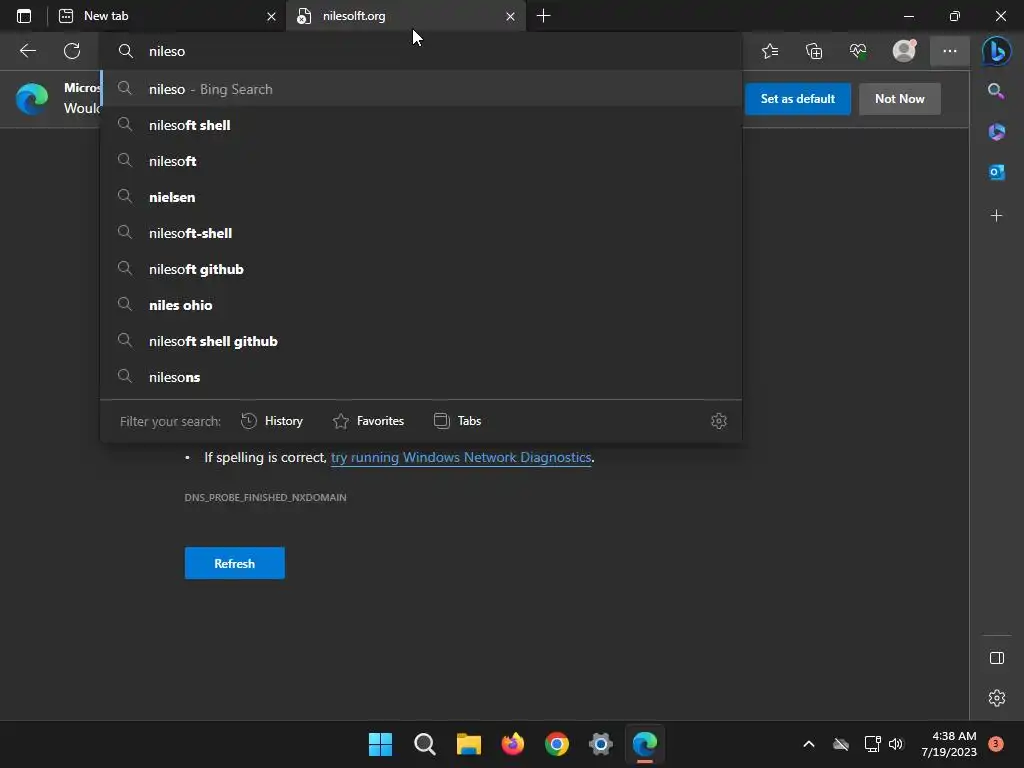This screenshot has height=768, width=1024.
Task: Choose the 'nilesoft-shell' suggestion
Action: click(421, 233)
